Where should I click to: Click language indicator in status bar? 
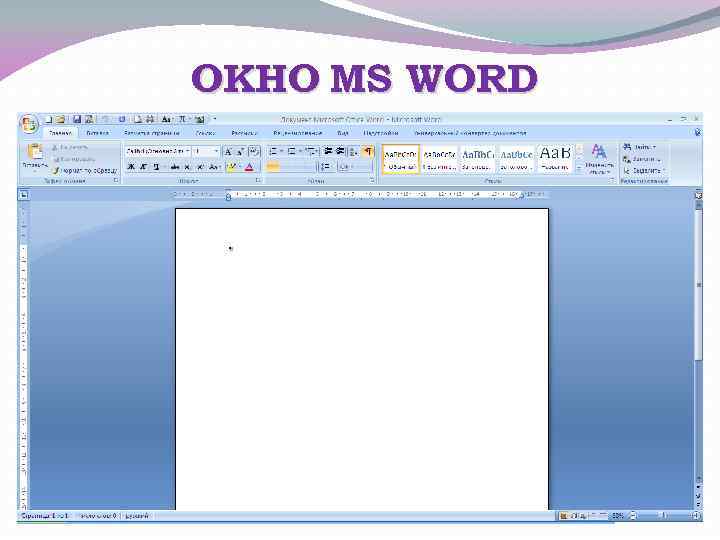click(137, 516)
